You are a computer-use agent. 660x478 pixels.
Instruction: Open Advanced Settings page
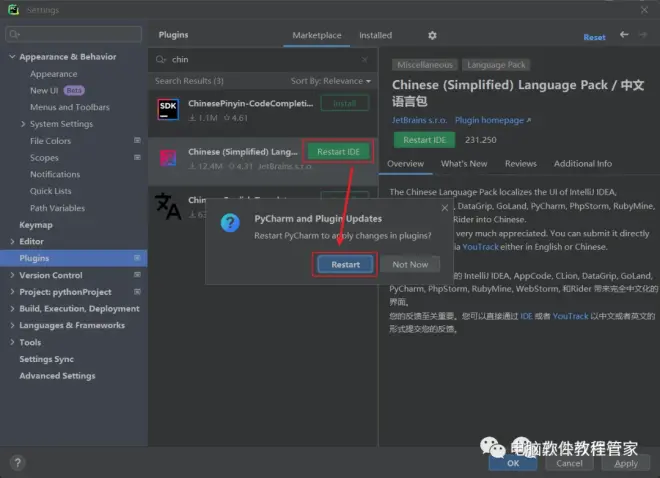(57, 376)
